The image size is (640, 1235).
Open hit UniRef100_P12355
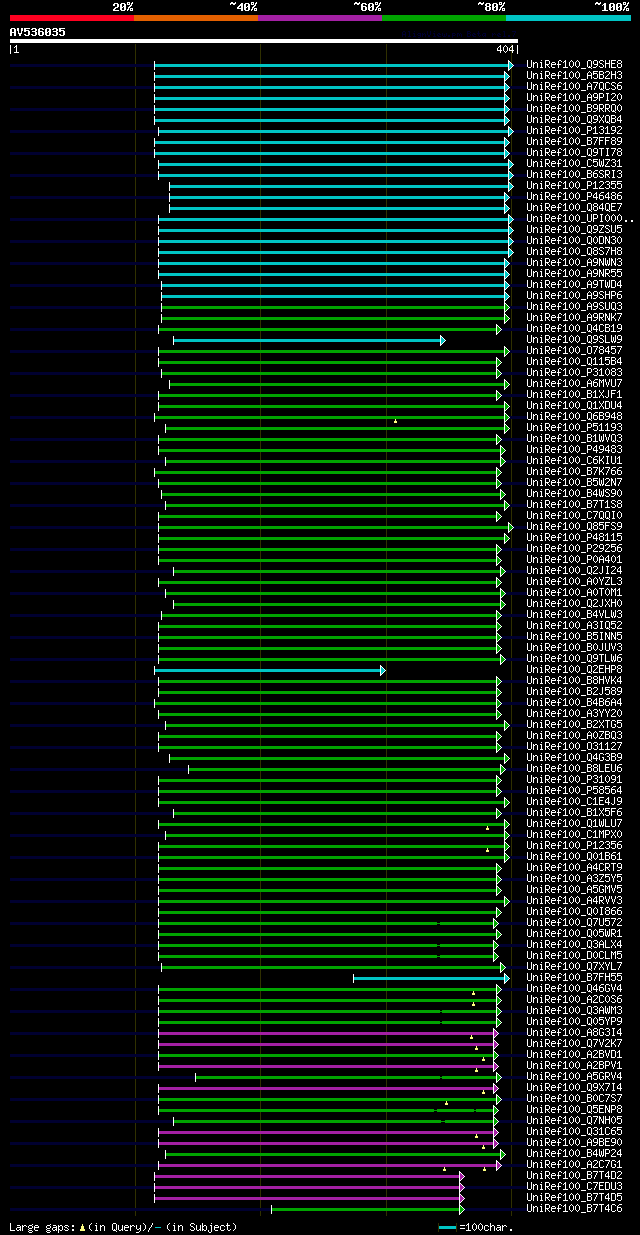[574, 185]
